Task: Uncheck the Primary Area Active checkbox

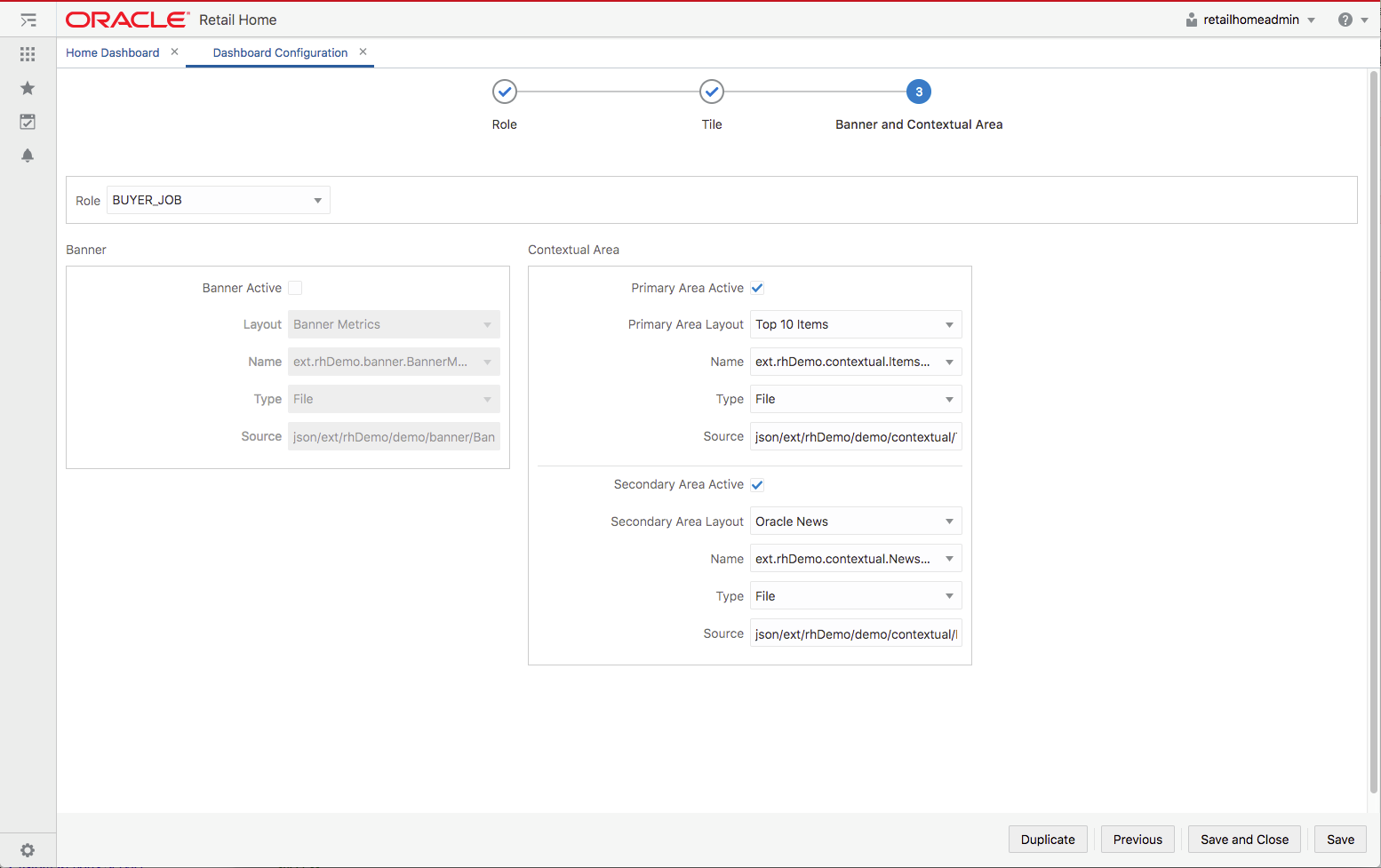Action: (x=757, y=288)
